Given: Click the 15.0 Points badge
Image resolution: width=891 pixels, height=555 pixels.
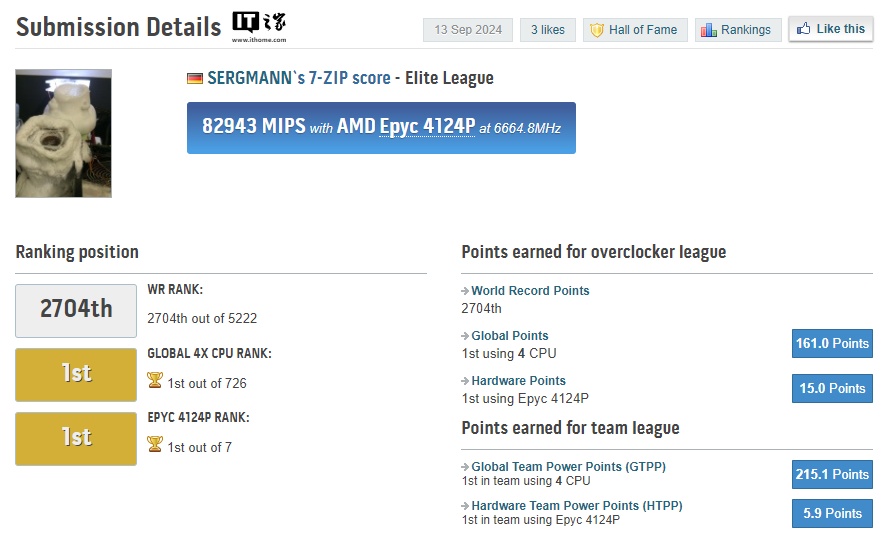Looking at the screenshot, I should [x=832, y=388].
